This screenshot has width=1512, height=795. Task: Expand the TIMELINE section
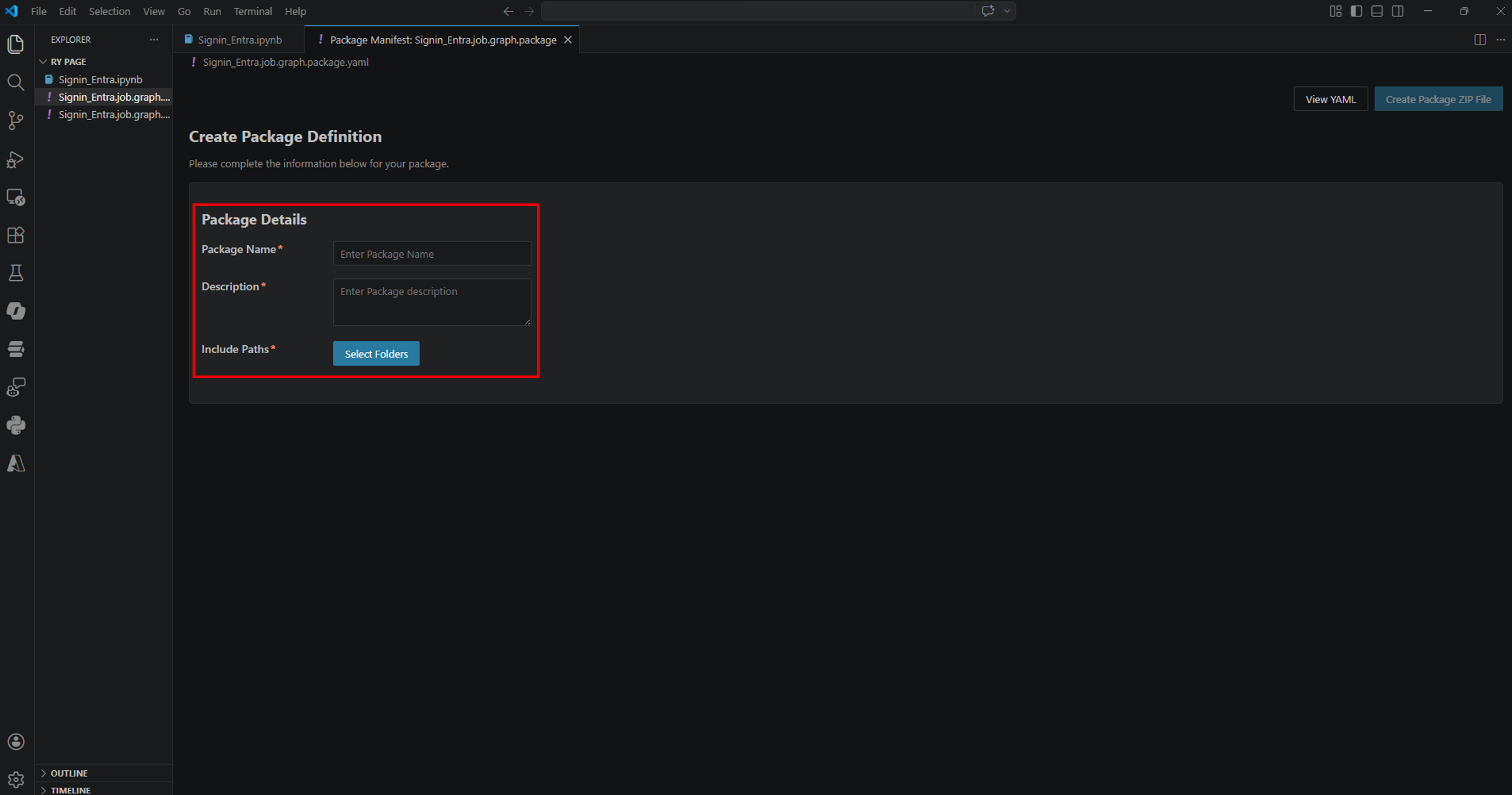coord(70,790)
